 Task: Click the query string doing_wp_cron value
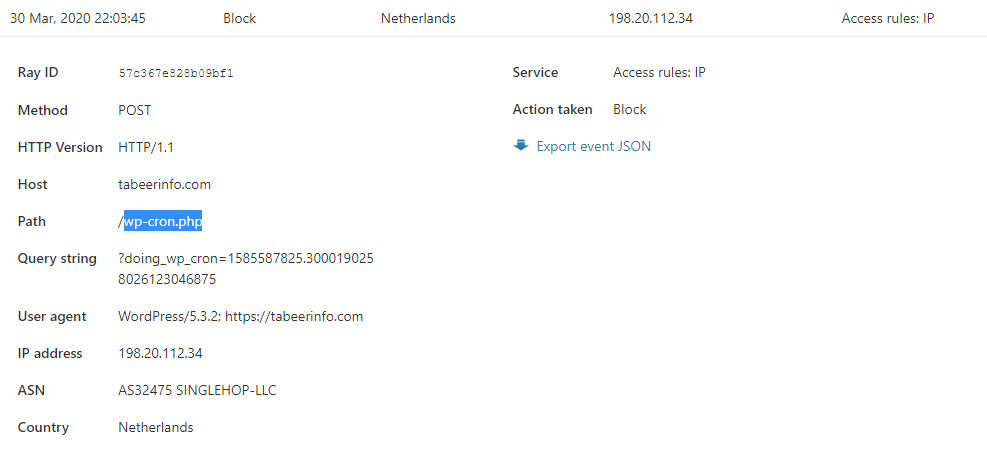(245, 258)
